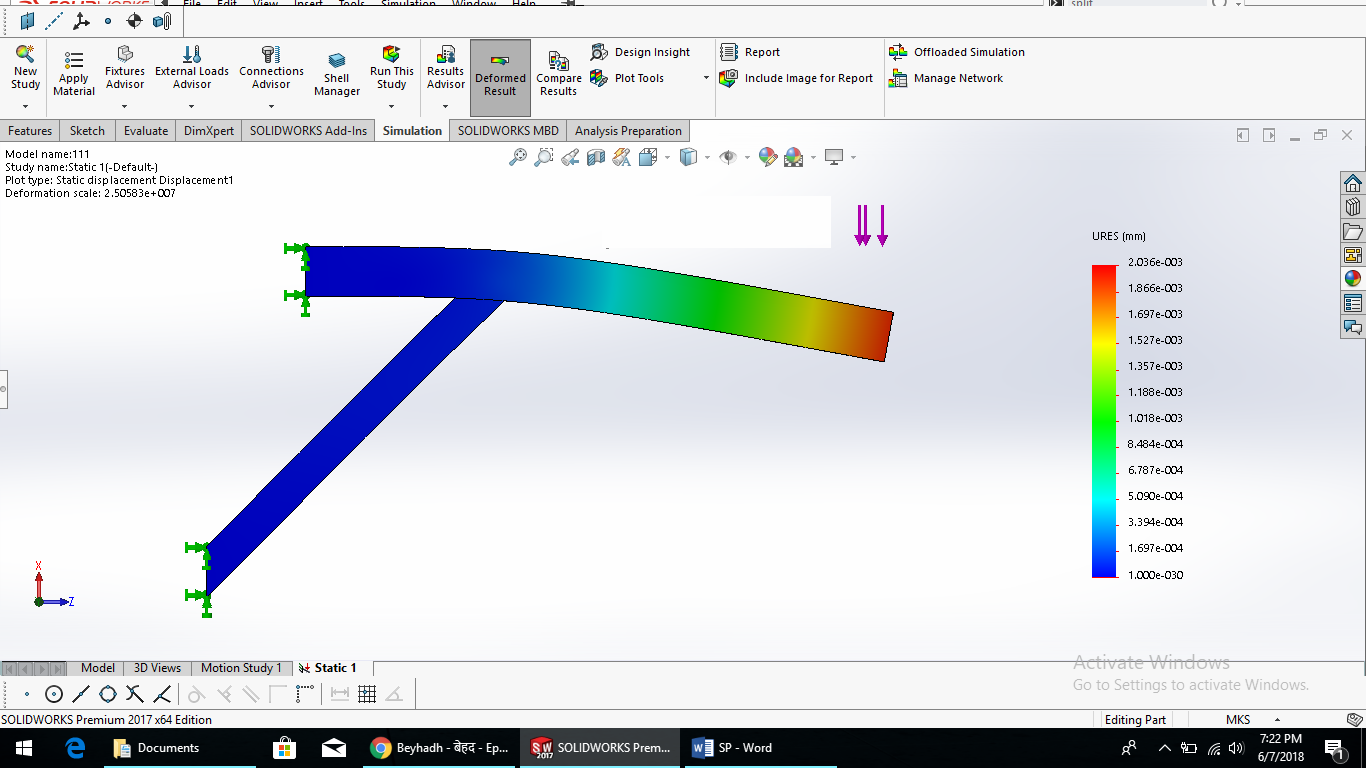The image size is (1366, 768).
Task: Click Design Insight
Action: (641, 52)
